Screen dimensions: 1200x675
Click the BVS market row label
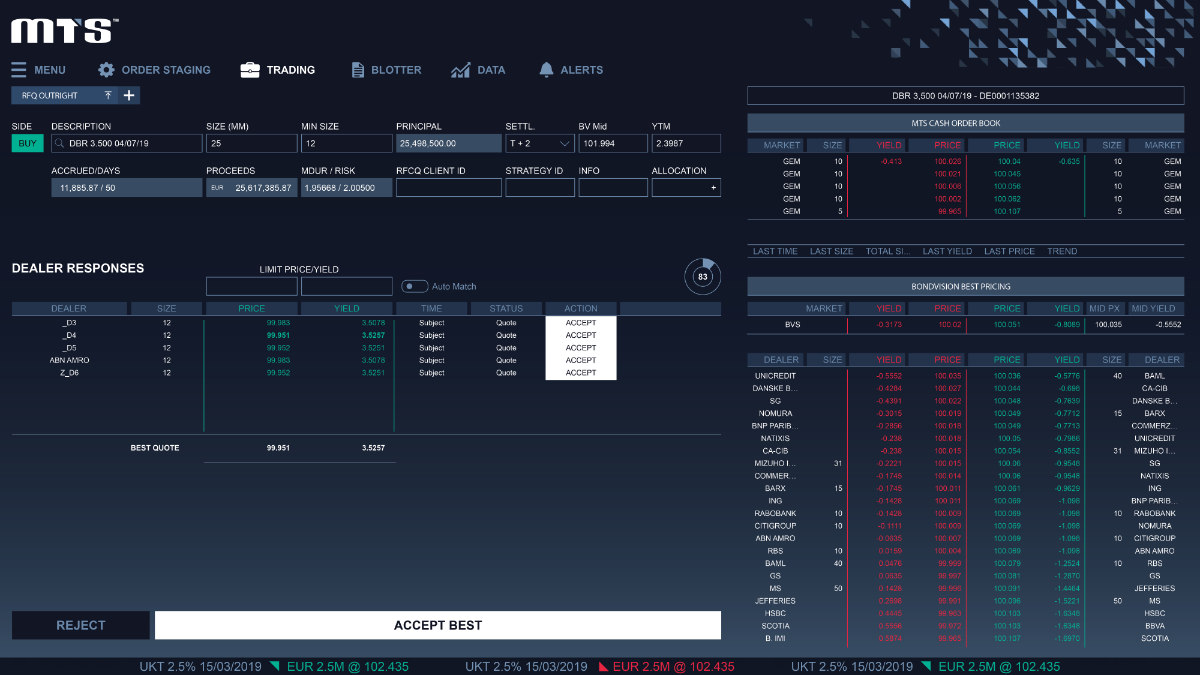pos(793,325)
